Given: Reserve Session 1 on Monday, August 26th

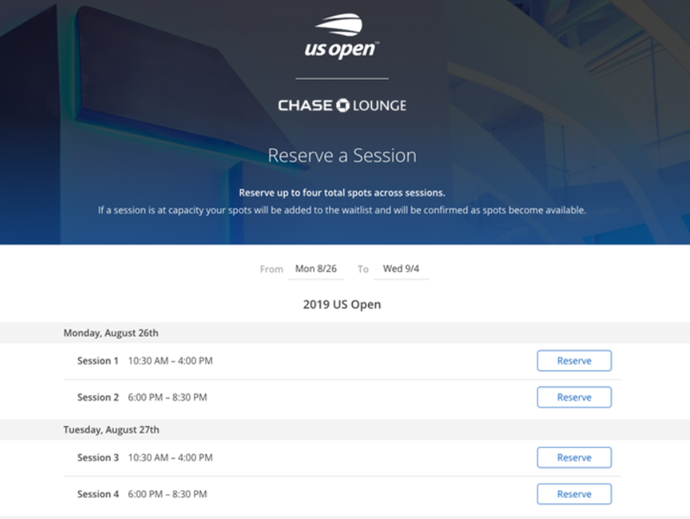Looking at the screenshot, I should pos(574,361).
